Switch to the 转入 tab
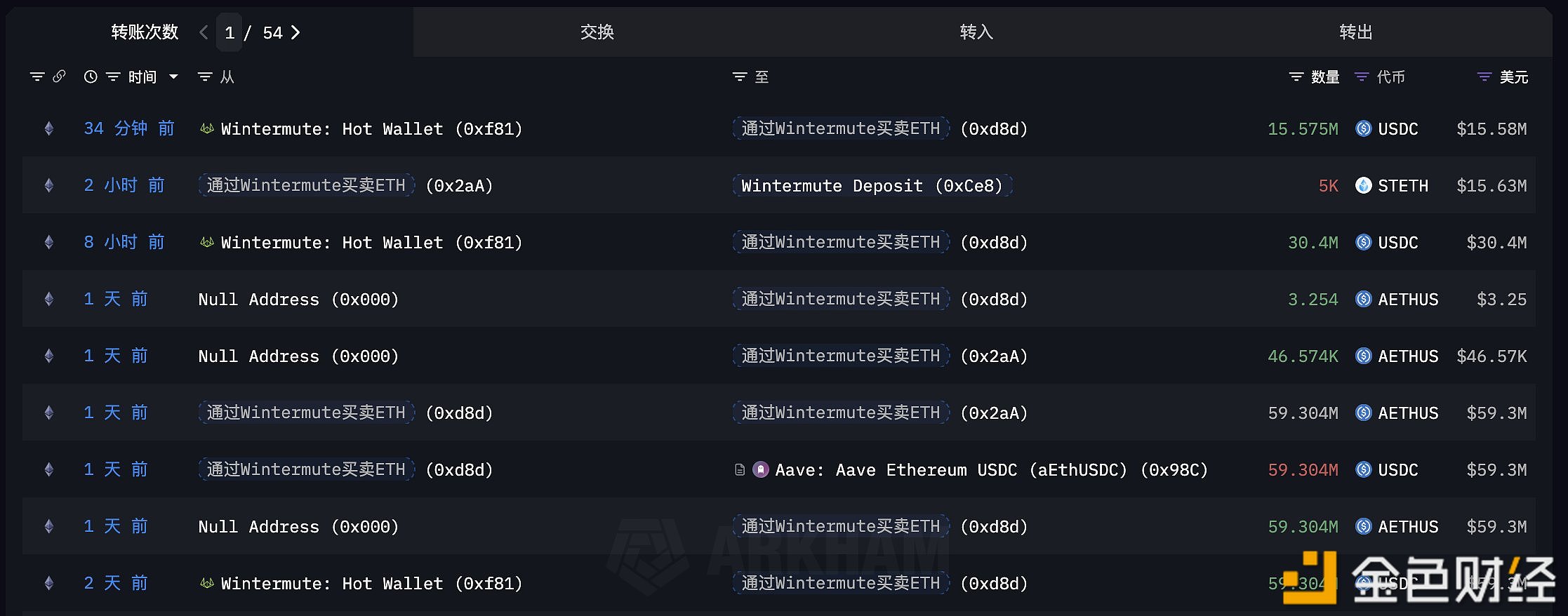The height and width of the screenshot is (616, 1568). tap(975, 32)
